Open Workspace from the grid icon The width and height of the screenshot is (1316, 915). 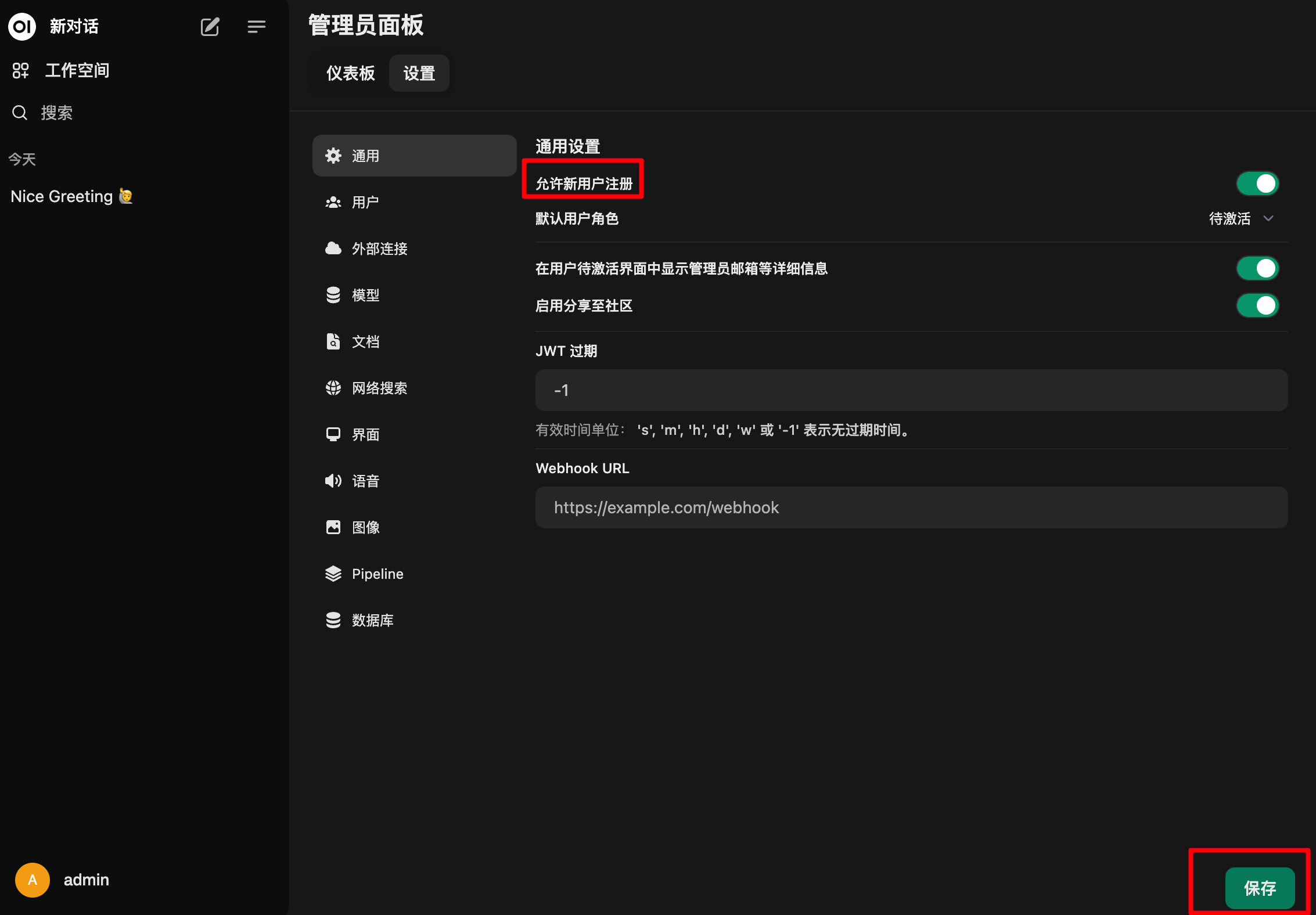(x=21, y=70)
